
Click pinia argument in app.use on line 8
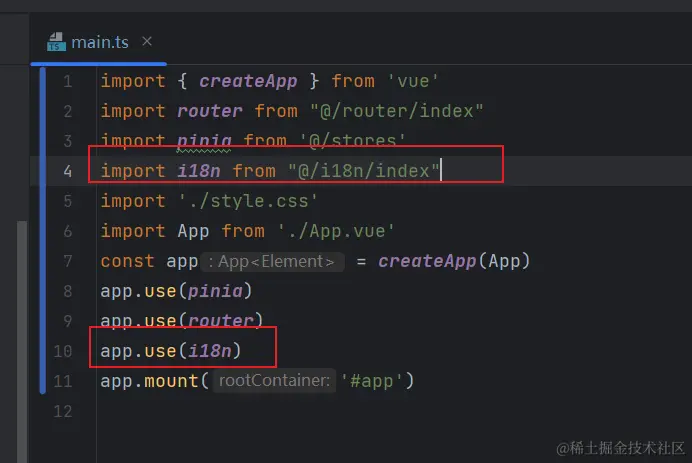(x=215, y=291)
